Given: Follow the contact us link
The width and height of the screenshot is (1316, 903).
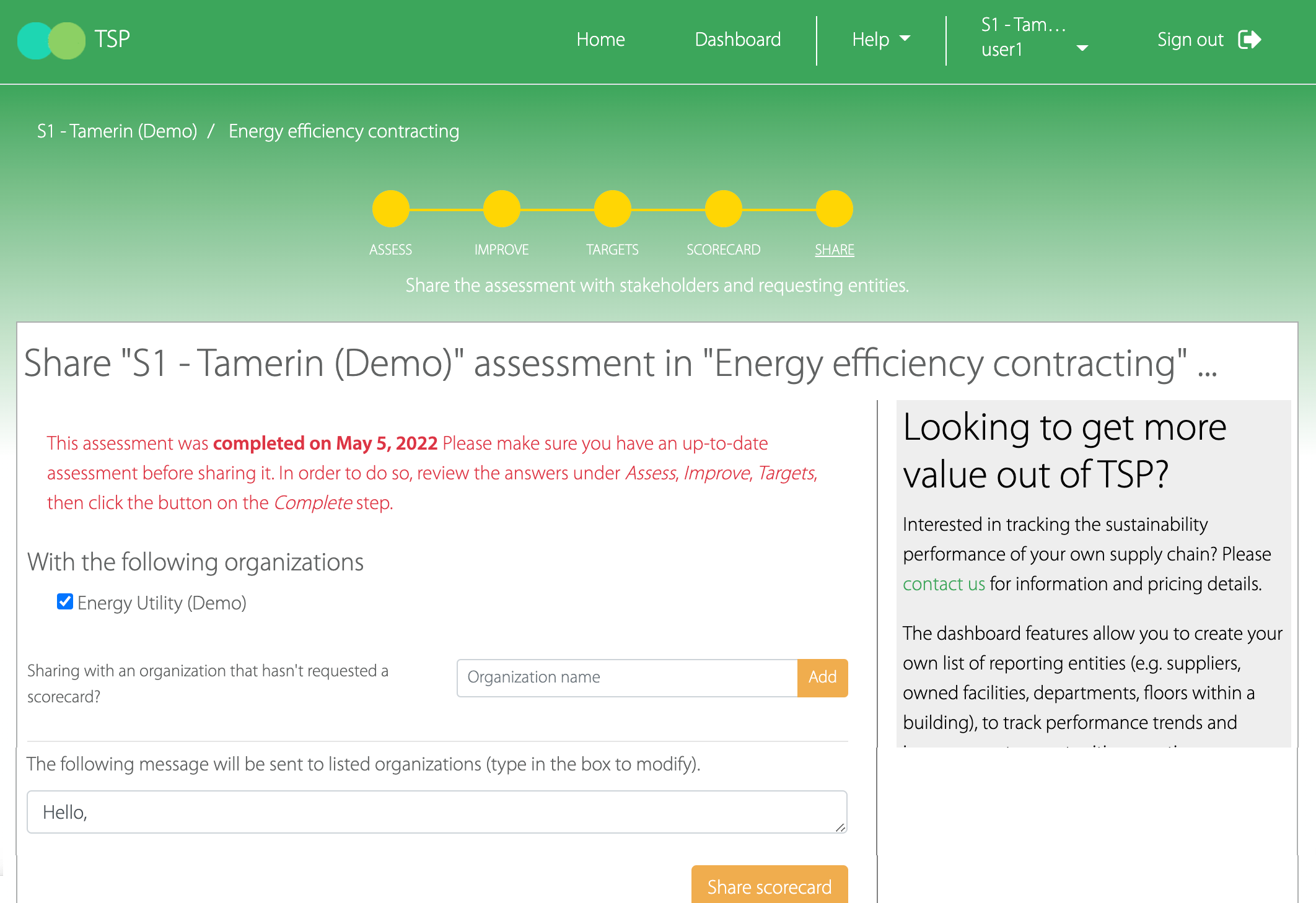Looking at the screenshot, I should pos(943,584).
